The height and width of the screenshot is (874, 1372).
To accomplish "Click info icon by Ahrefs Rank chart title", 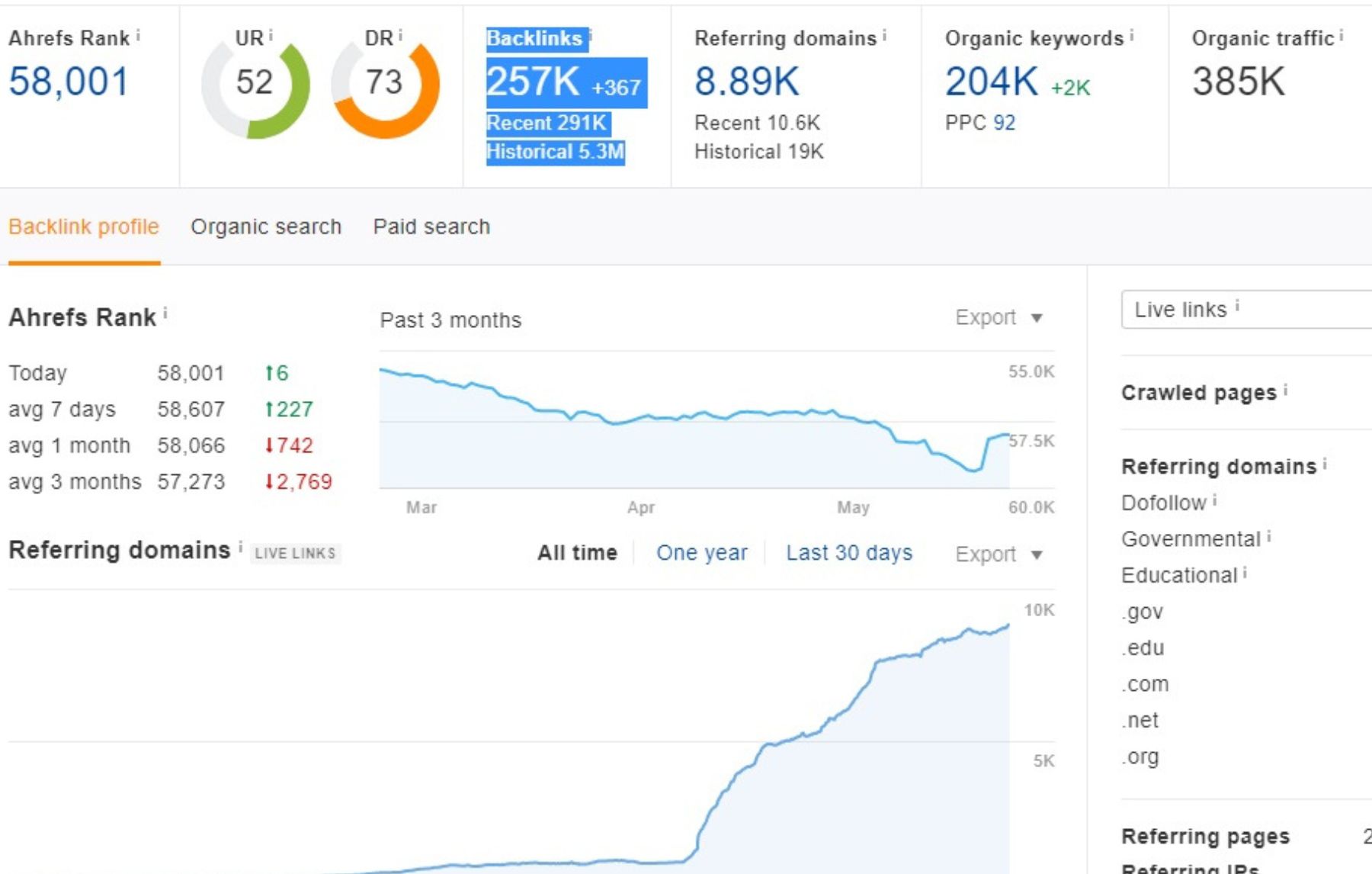I will 165,313.
